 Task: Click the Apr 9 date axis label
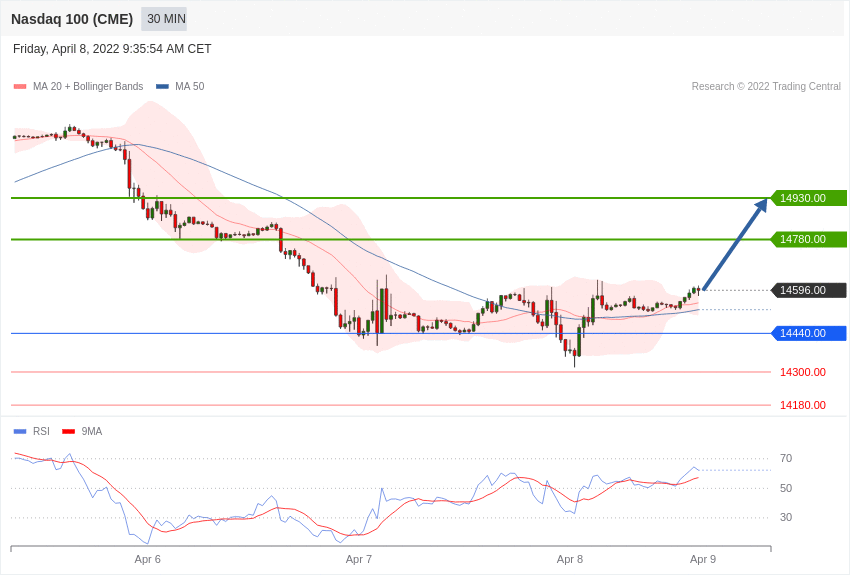coord(703,559)
